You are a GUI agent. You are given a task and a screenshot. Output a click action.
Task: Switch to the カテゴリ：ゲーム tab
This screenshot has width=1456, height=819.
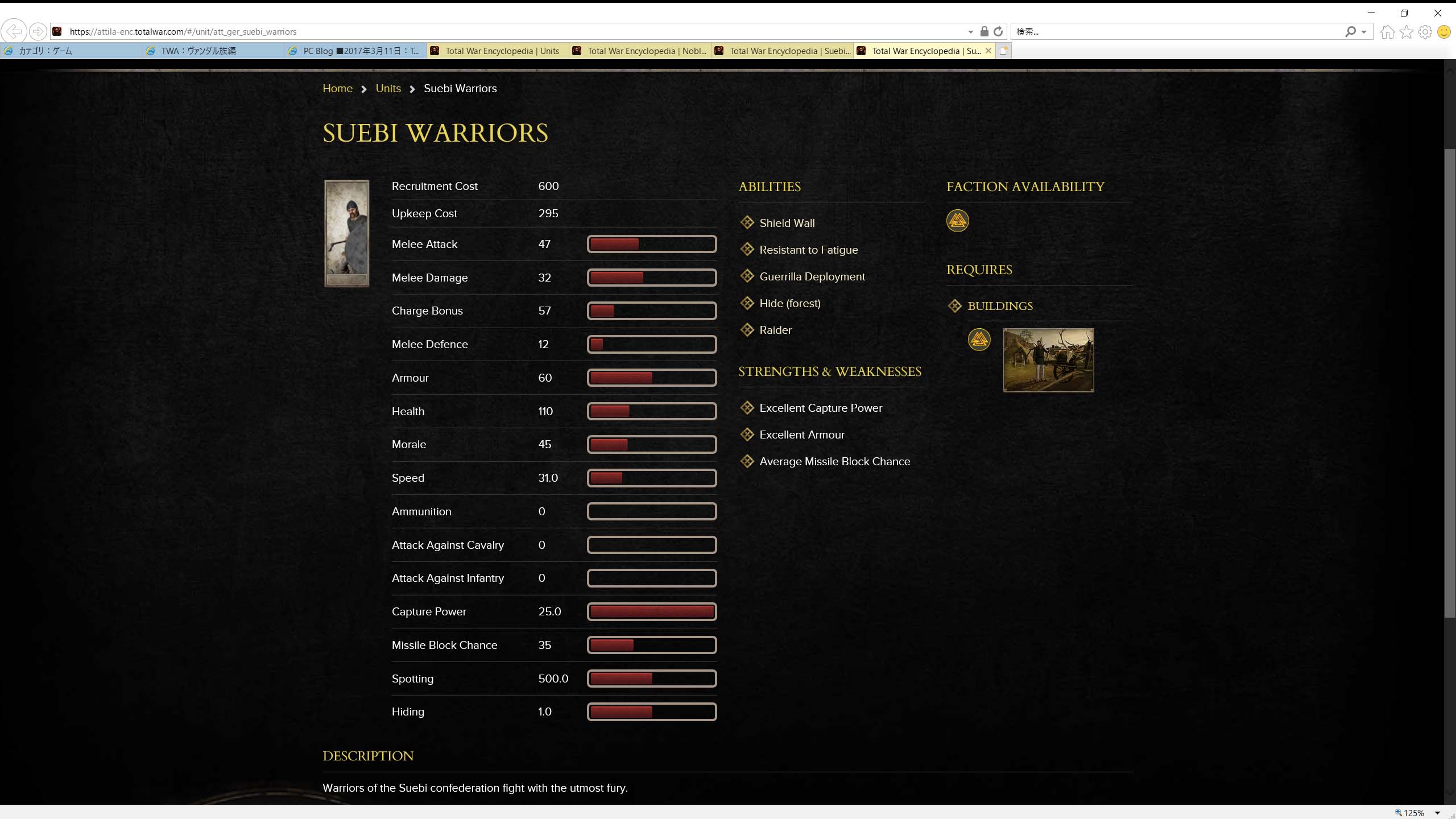[x=71, y=51]
